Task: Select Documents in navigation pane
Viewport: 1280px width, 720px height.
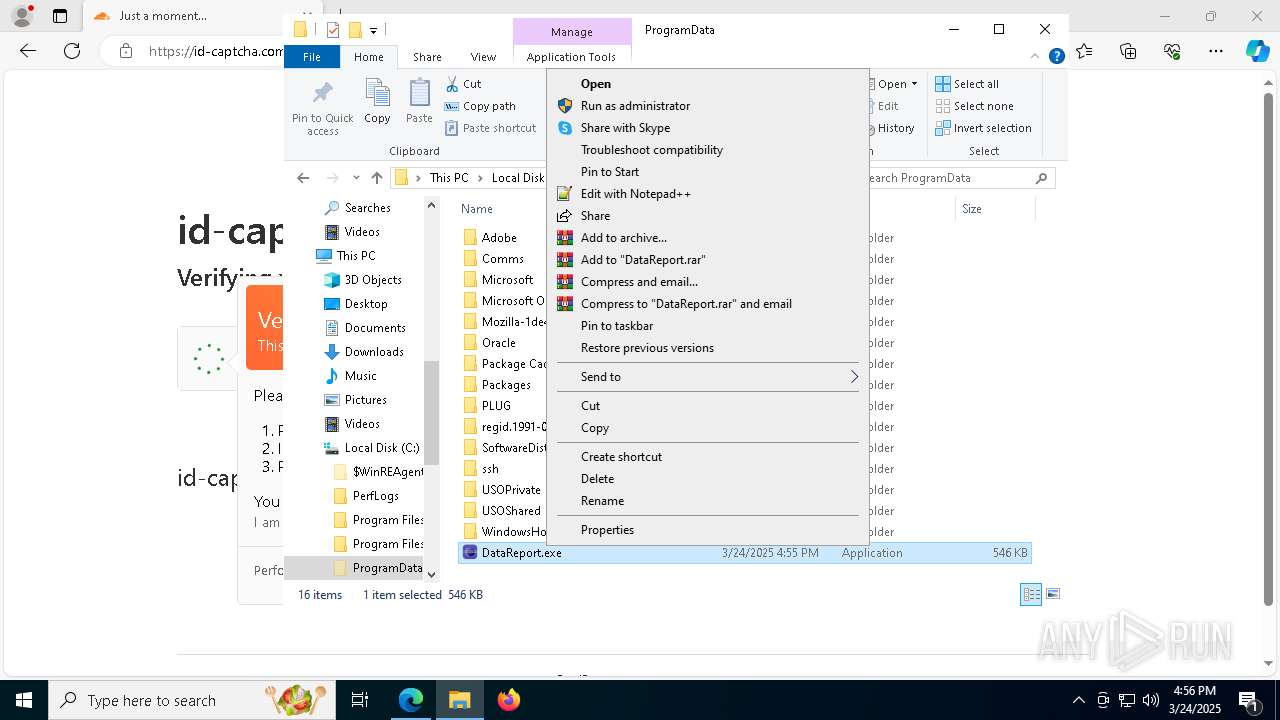Action: point(375,328)
